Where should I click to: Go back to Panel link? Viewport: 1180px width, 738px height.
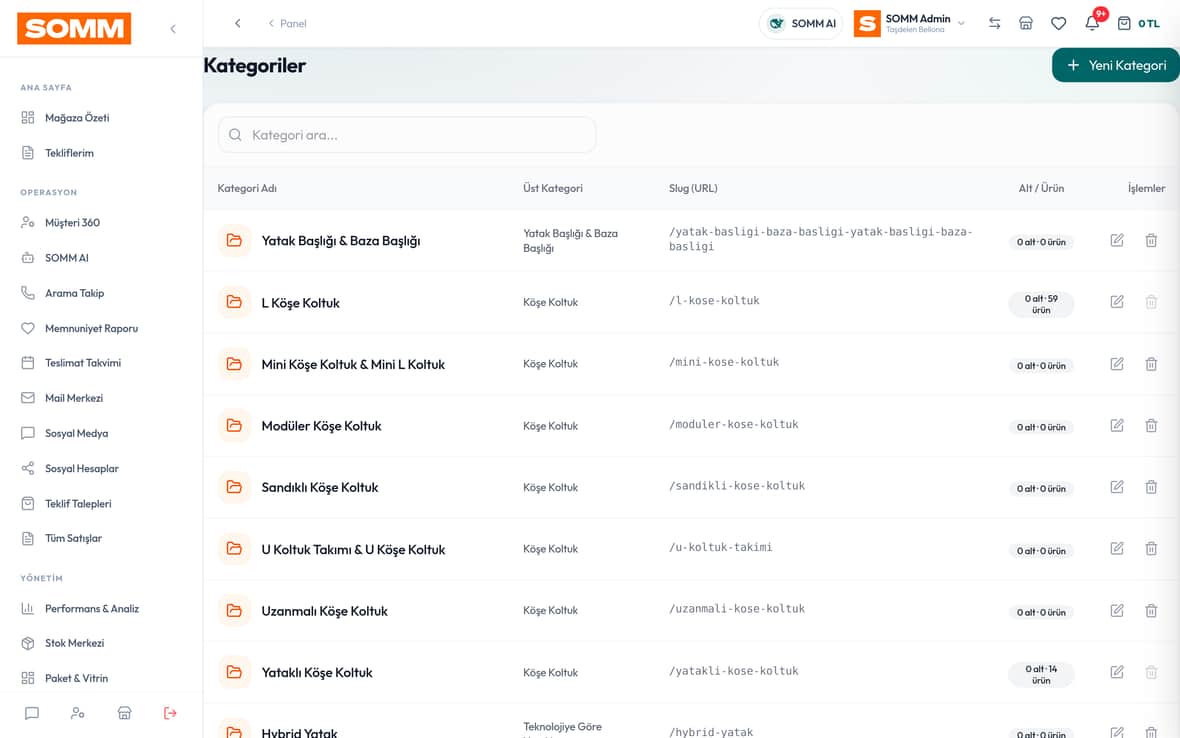[287, 23]
